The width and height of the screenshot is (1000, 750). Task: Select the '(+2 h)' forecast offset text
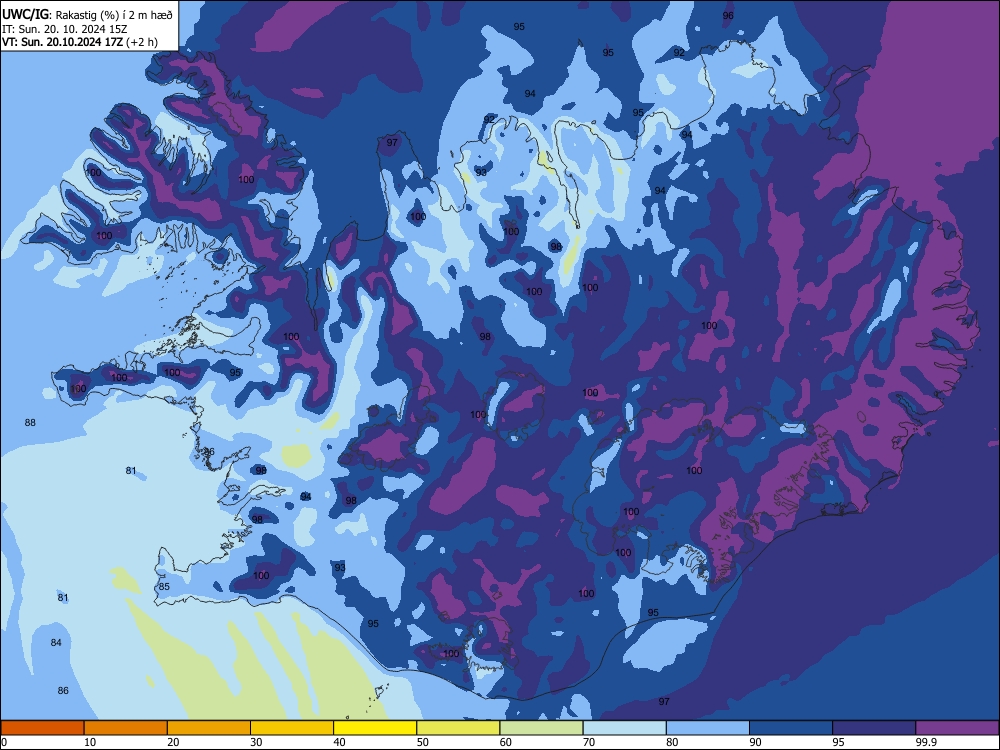[142, 42]
